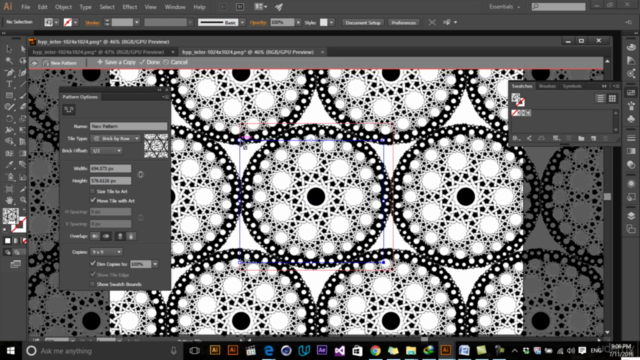
Task: Open Preferences from control bar
Action: point(404,22)
